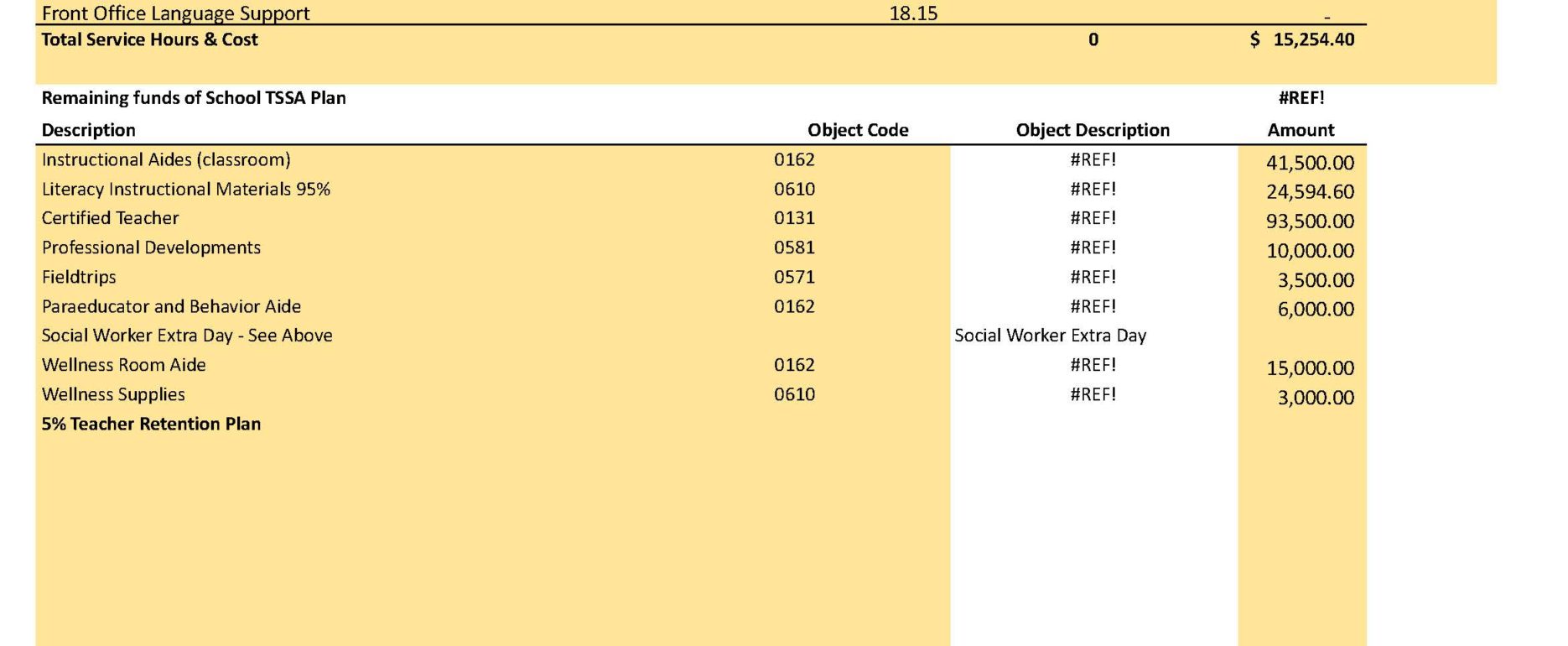1568x646 pixels.
Task: Click object code of Wellness Supplies row
Action: tap(794, 394)
